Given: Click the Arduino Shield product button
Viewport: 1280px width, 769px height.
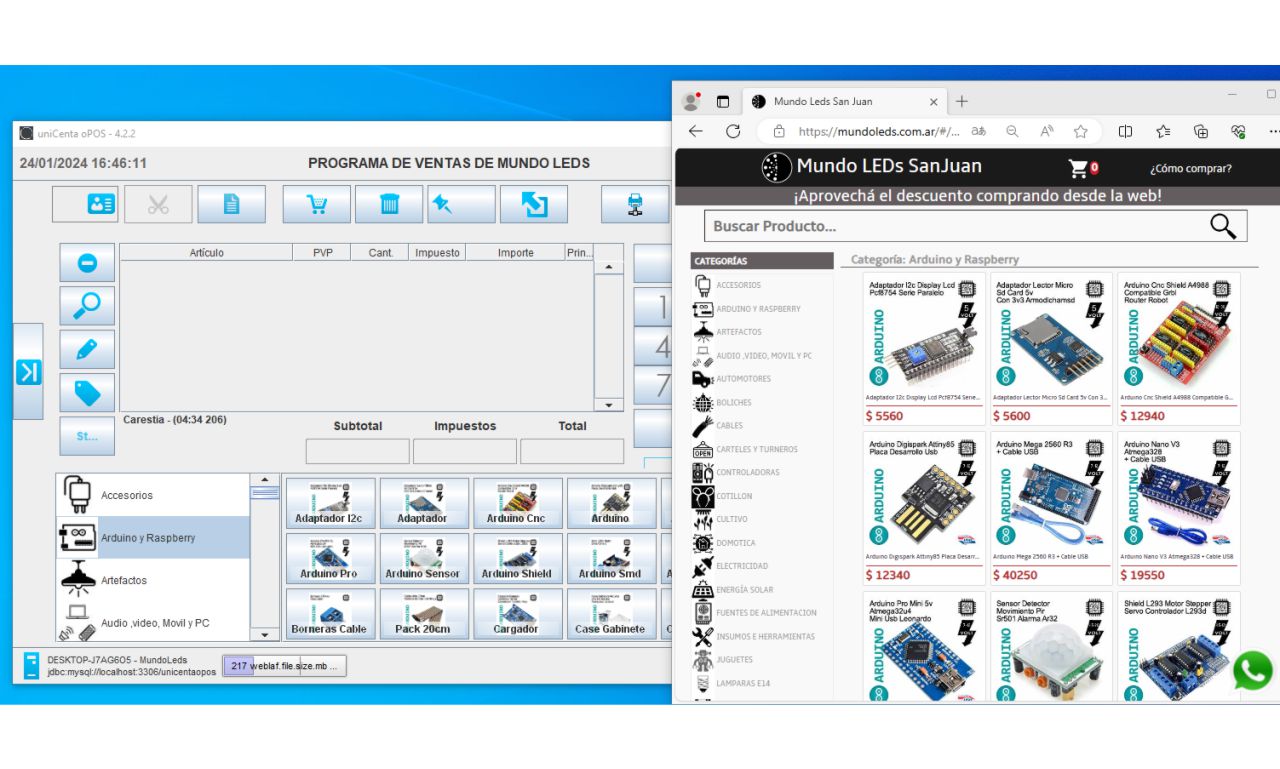Looking at the screenshot, I should [x=517, y=558].
